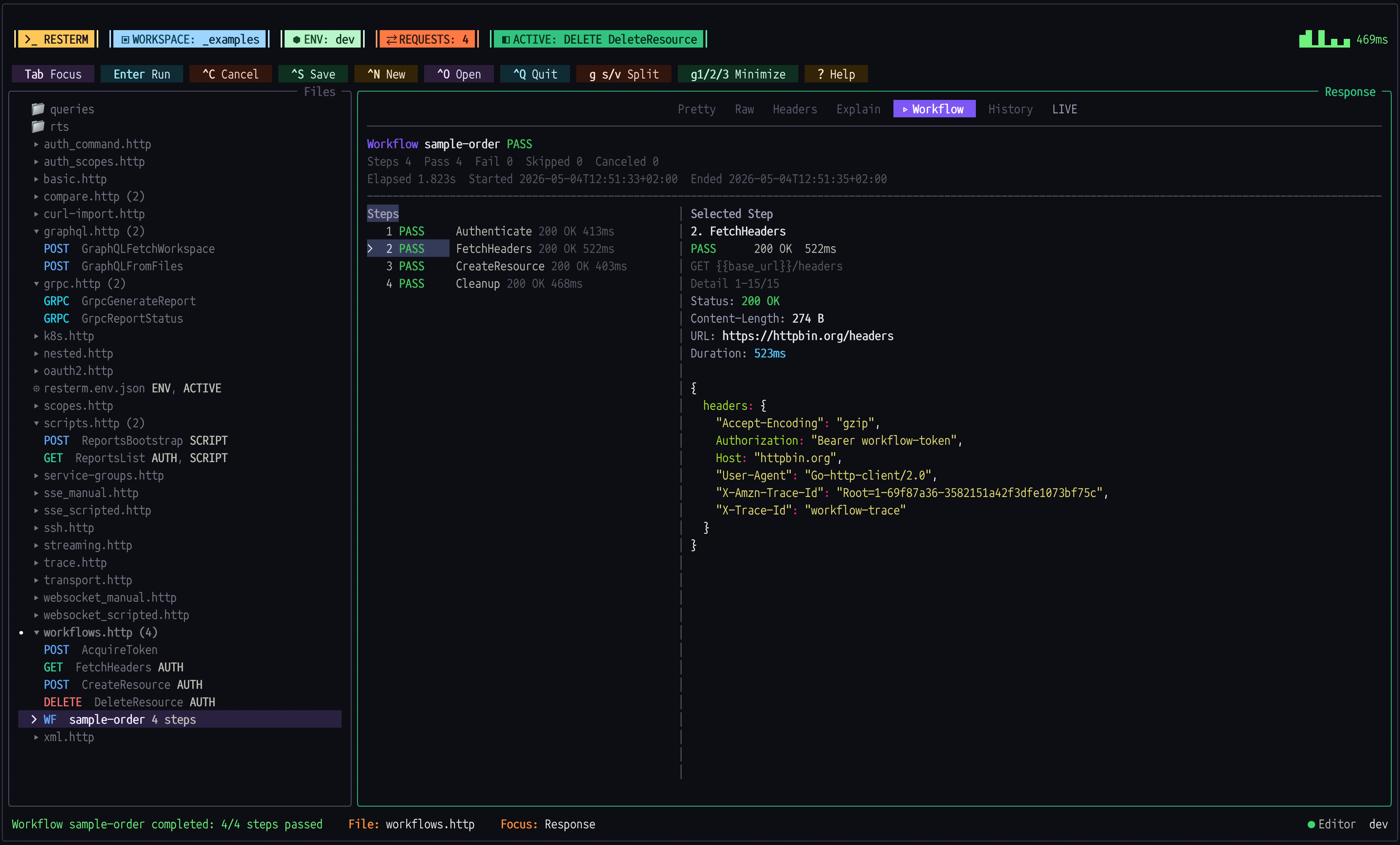1400x845 pixels.
Task: Select POST GraphQLFromFiles request
Action: (113, 266)
